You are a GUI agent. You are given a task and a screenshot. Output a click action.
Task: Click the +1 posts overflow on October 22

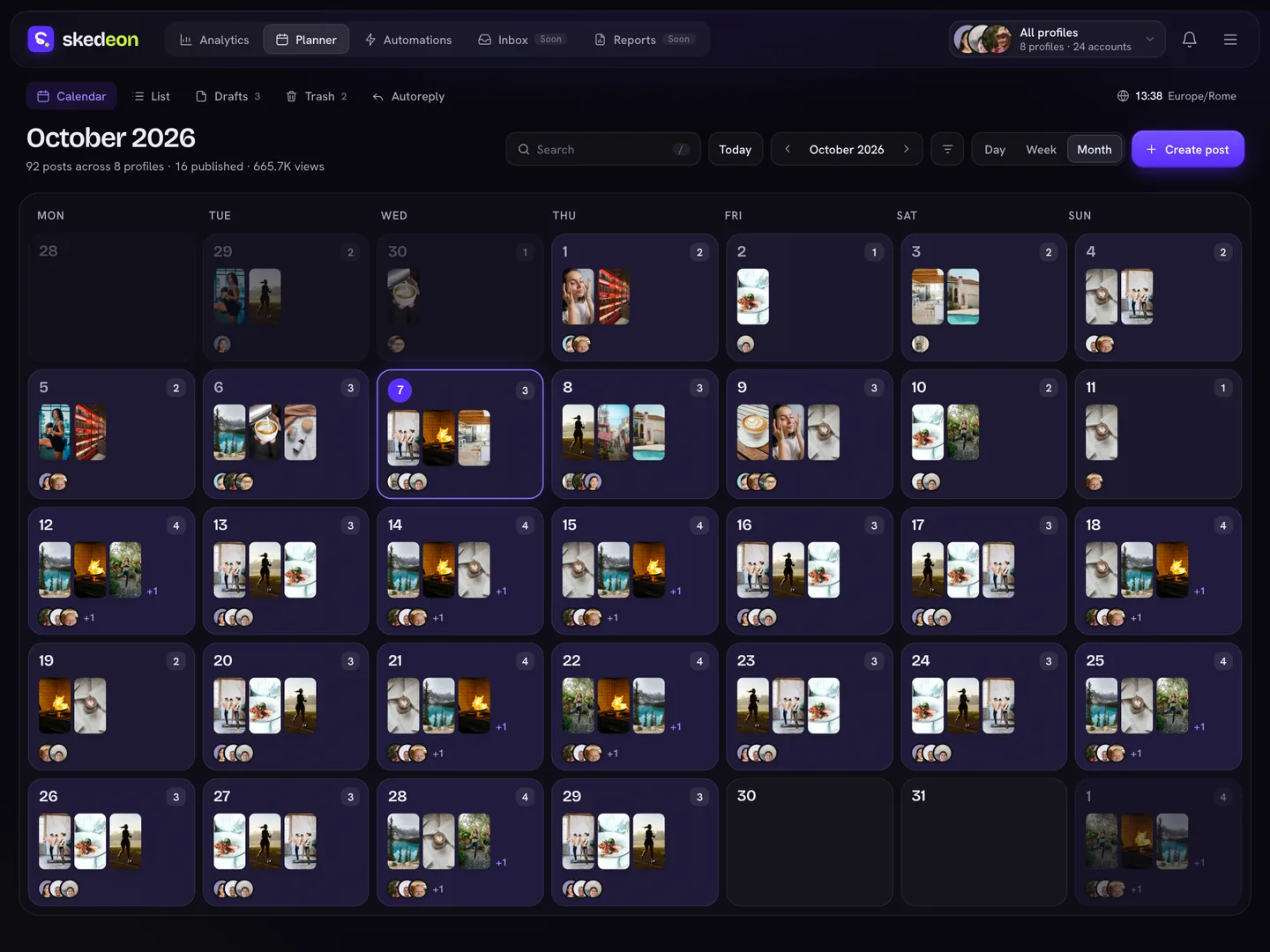click(x=676, y=727)
